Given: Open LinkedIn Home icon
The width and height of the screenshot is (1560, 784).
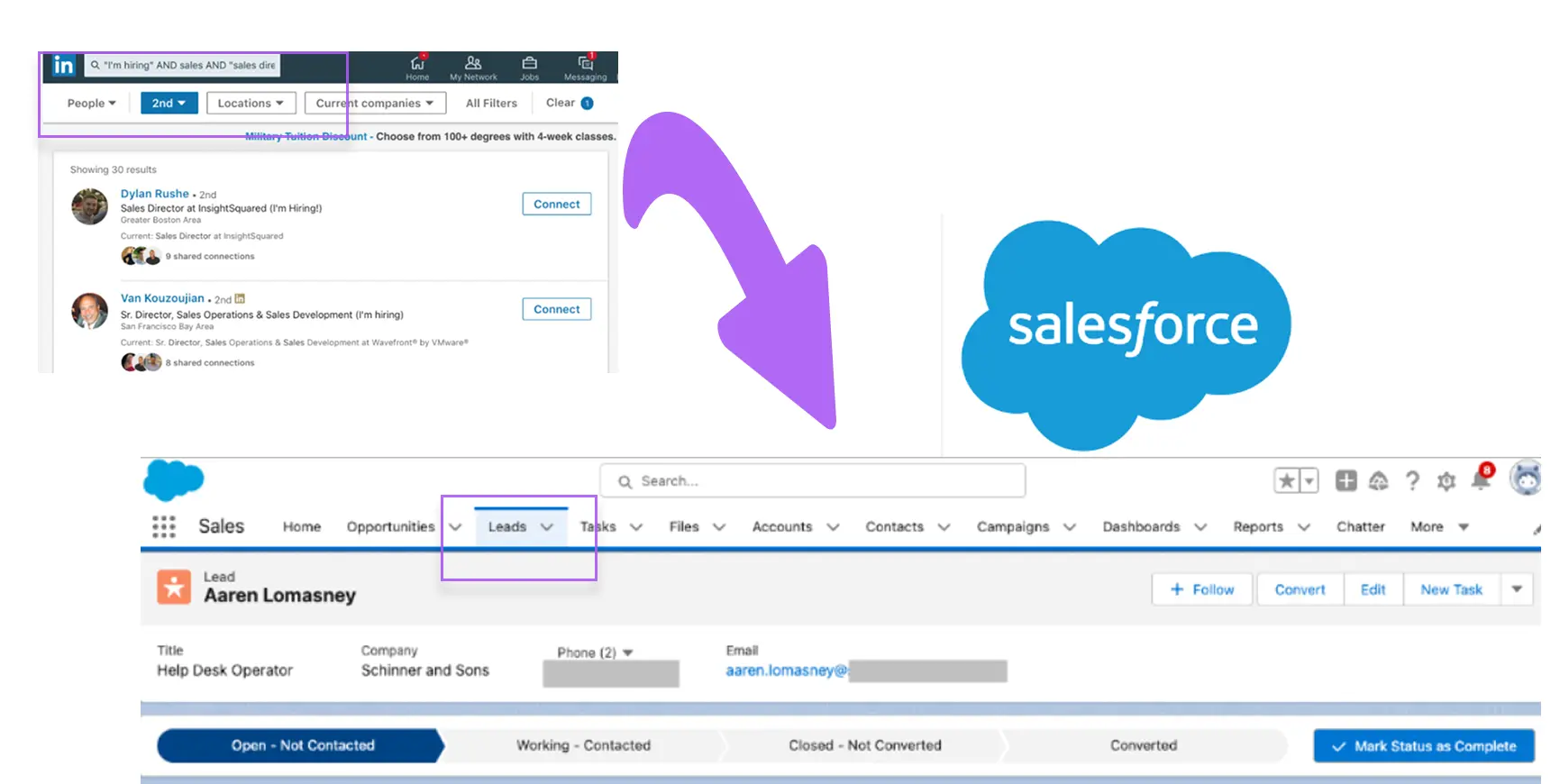Looking at the screenshot, I should pos(417,68).
